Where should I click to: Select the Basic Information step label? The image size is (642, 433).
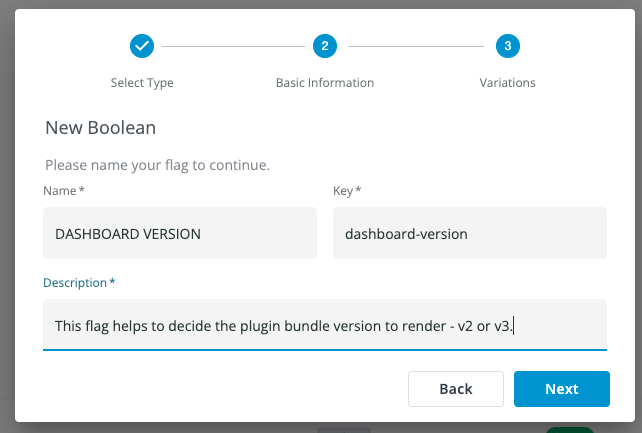pos(324,83)
